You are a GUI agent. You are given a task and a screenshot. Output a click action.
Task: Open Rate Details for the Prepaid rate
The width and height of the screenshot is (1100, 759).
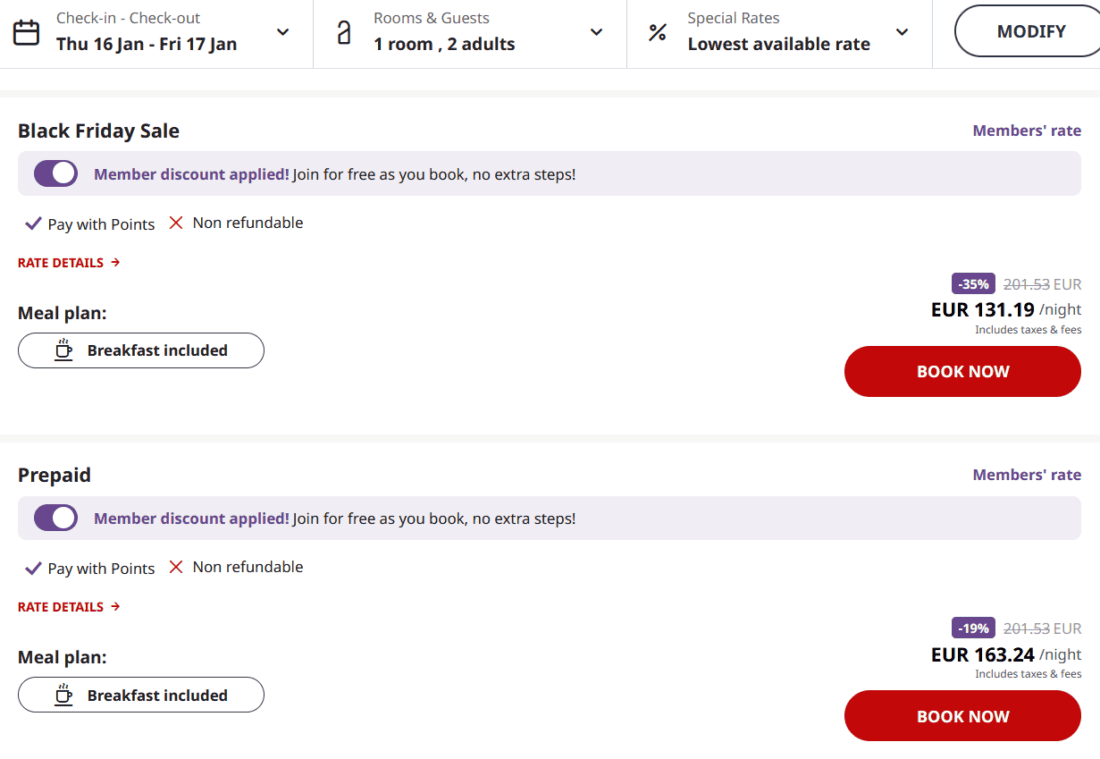click(62, 607)
